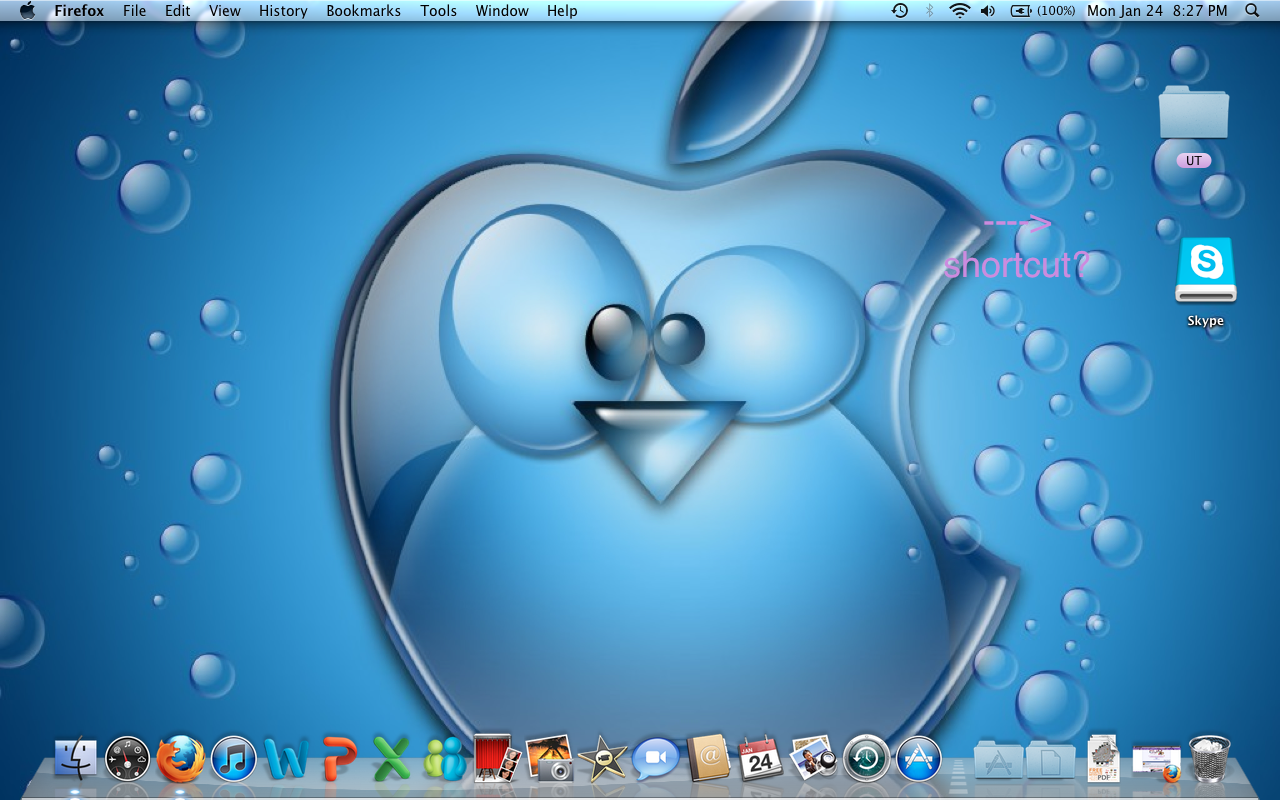1280x800 pixels.
Task: Open the Firefox application menu
Action: click(79, 11)
